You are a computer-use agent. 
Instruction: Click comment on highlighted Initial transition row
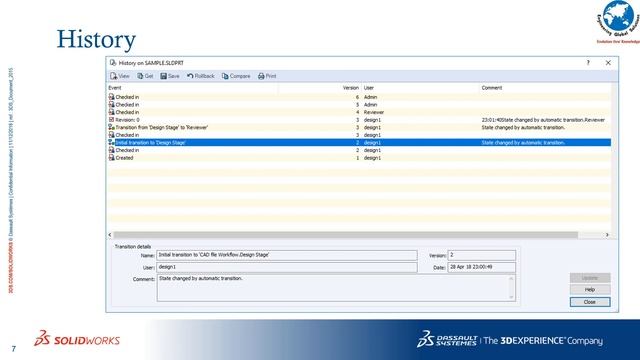(x=523, y=142)
